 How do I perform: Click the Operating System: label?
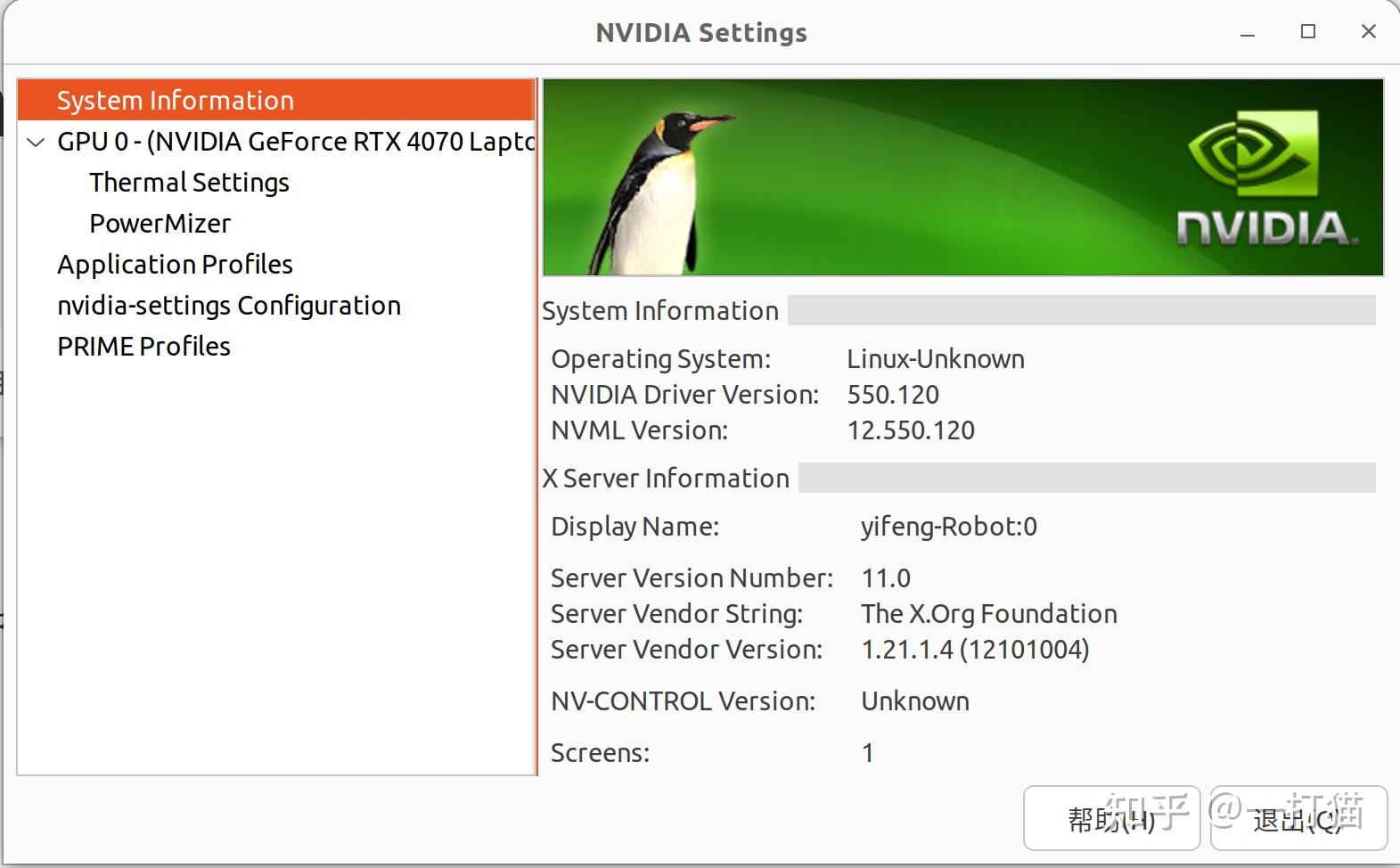coord(661,359)
